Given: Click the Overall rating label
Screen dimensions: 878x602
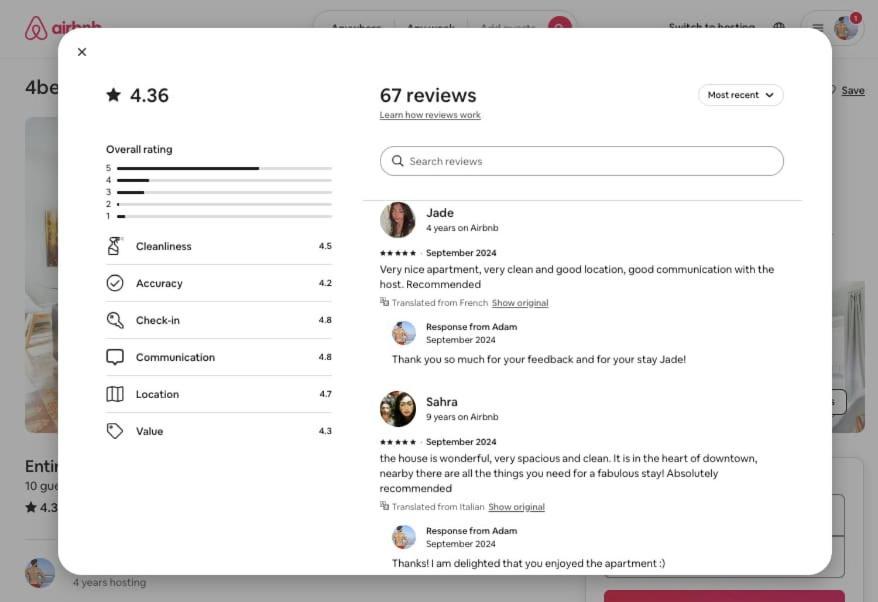Looking at the screenshot, I should point(139,150).
